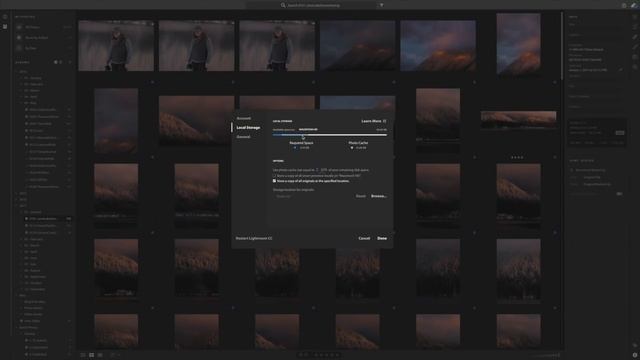Enable storing smart previews locally
Viewport: 640px width, 360px height.
(274, 176)
